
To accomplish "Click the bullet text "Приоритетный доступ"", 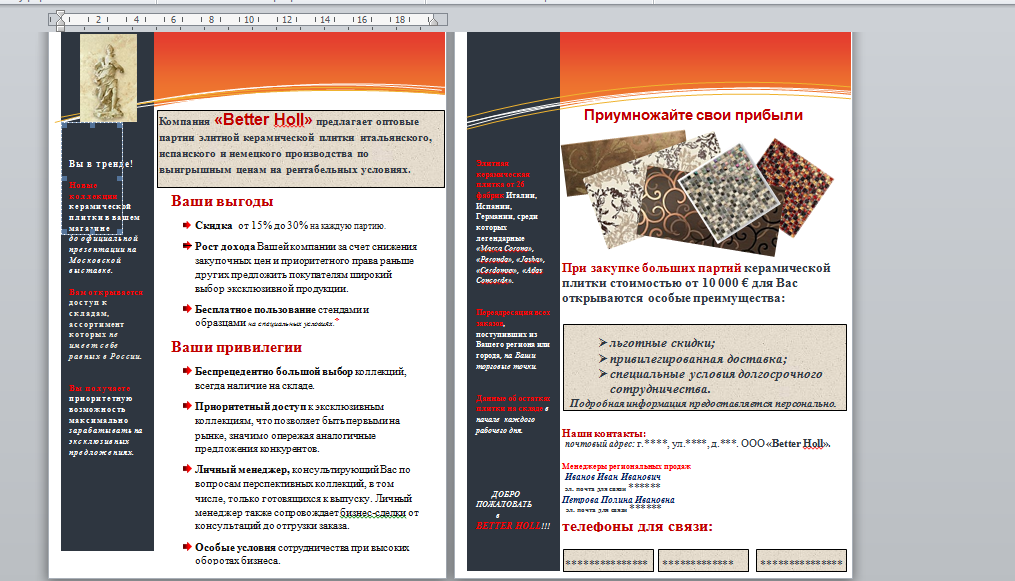I will coord(250,407).
